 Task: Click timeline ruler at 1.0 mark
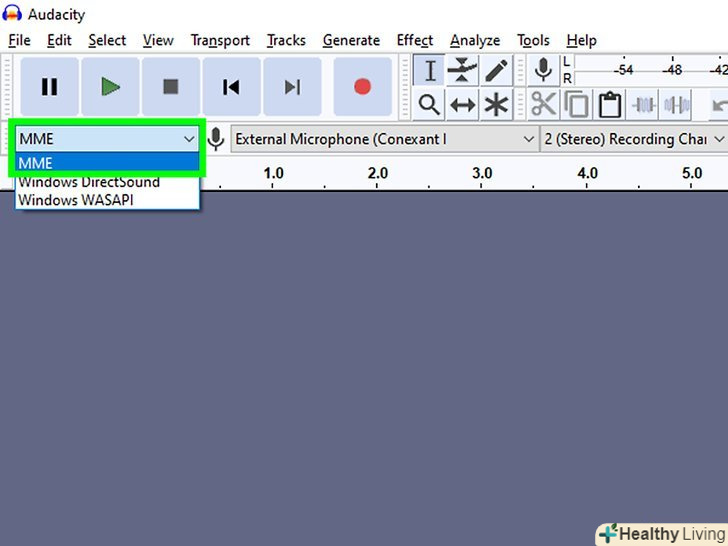[273, 174]
